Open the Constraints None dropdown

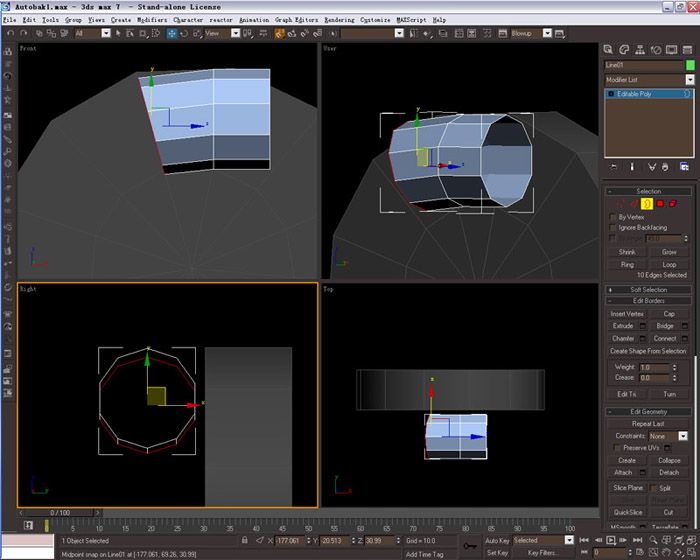coord(683,436)
